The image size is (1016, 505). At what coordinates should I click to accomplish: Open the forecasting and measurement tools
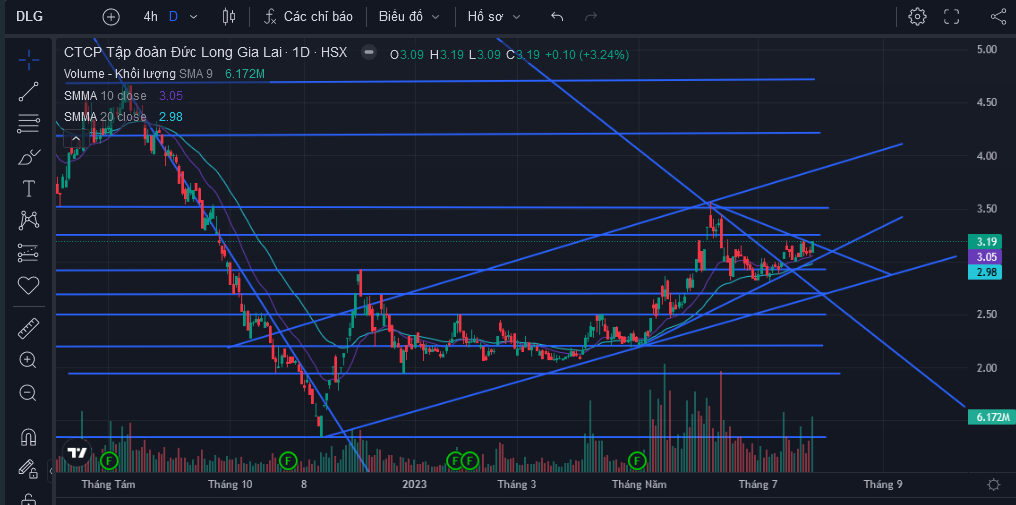tap(29, 253)
